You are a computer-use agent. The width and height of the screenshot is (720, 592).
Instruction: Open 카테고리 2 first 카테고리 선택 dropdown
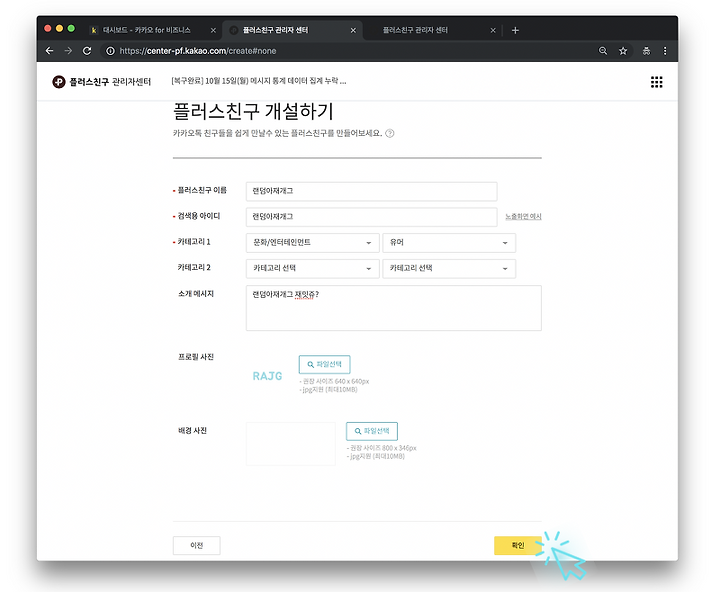313,268
